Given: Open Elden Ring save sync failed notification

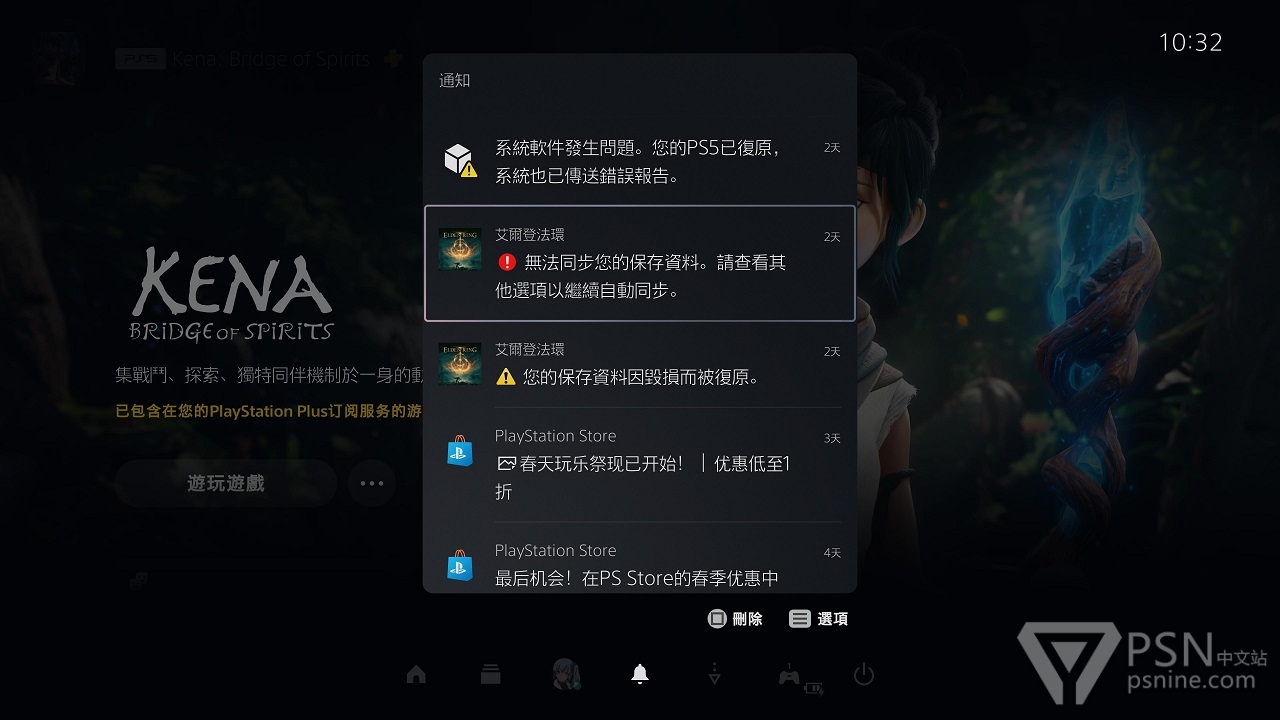Looking at the screenshot, I should point(640,263).
